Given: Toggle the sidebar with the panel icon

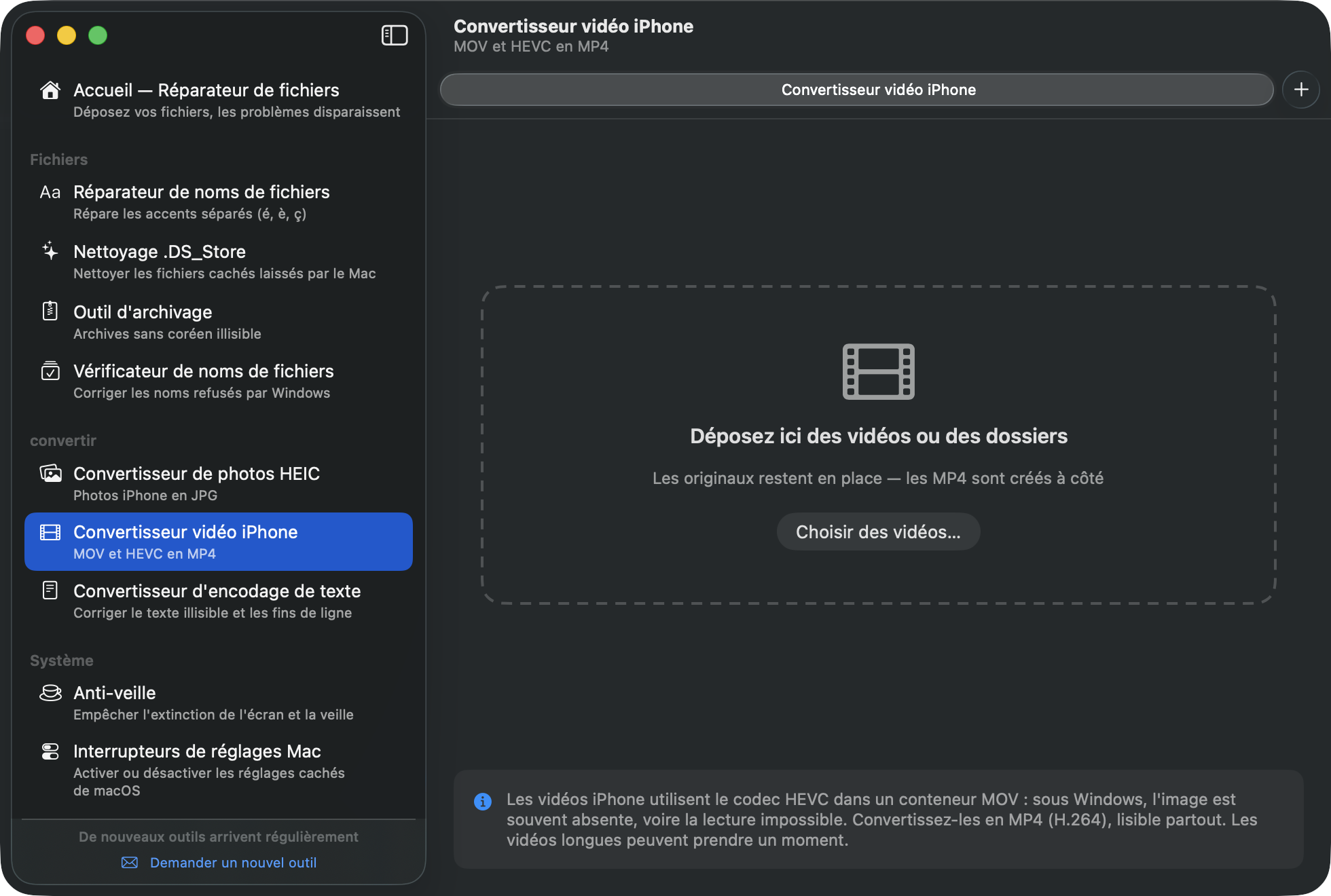Looking at the screenshot, I should pos(395,35).
